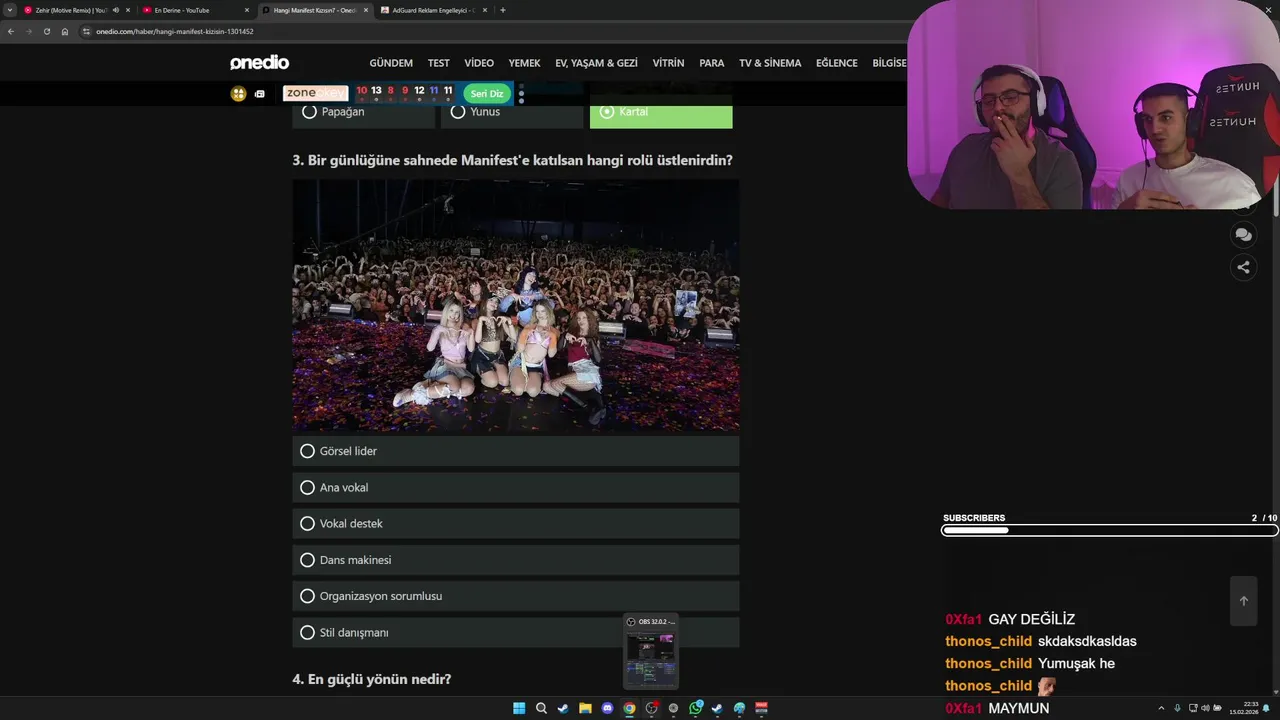The width and height of the screenshot is (1280, 720).
Task: Open Windows taskbar search
Action: (541, 708)
